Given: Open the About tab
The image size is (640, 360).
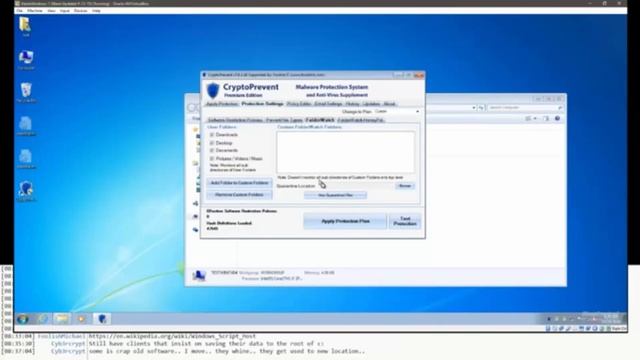Looking at the screenshot, I should [390, 104].
